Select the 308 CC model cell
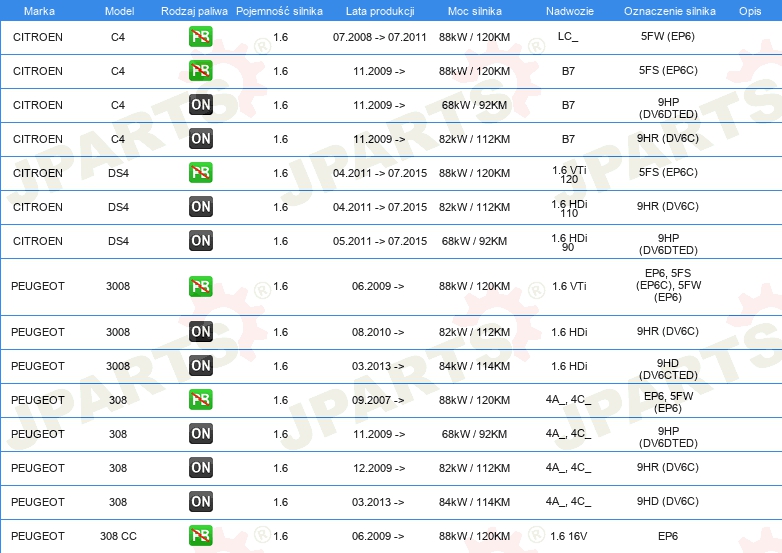The width and height of the screenshot is (782, 553). pos(118,536)
